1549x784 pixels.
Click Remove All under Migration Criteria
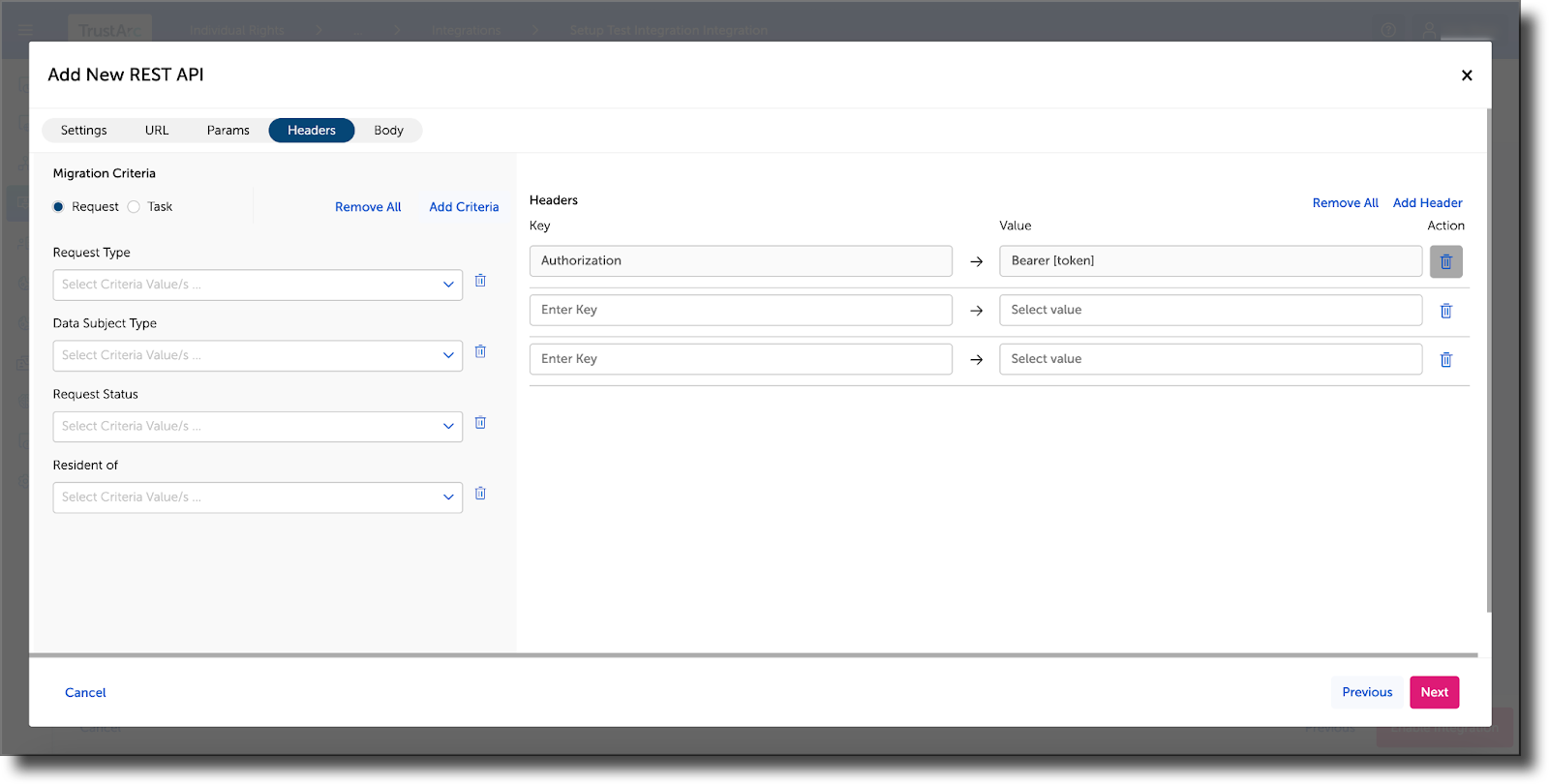coord(368,207)
